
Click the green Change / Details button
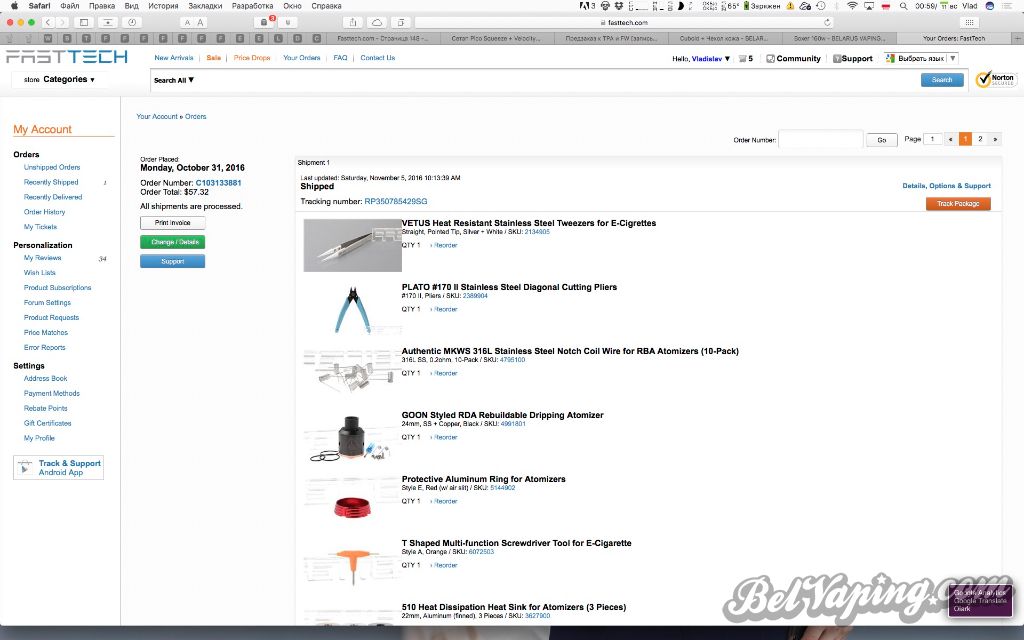(x=172, y=242)
